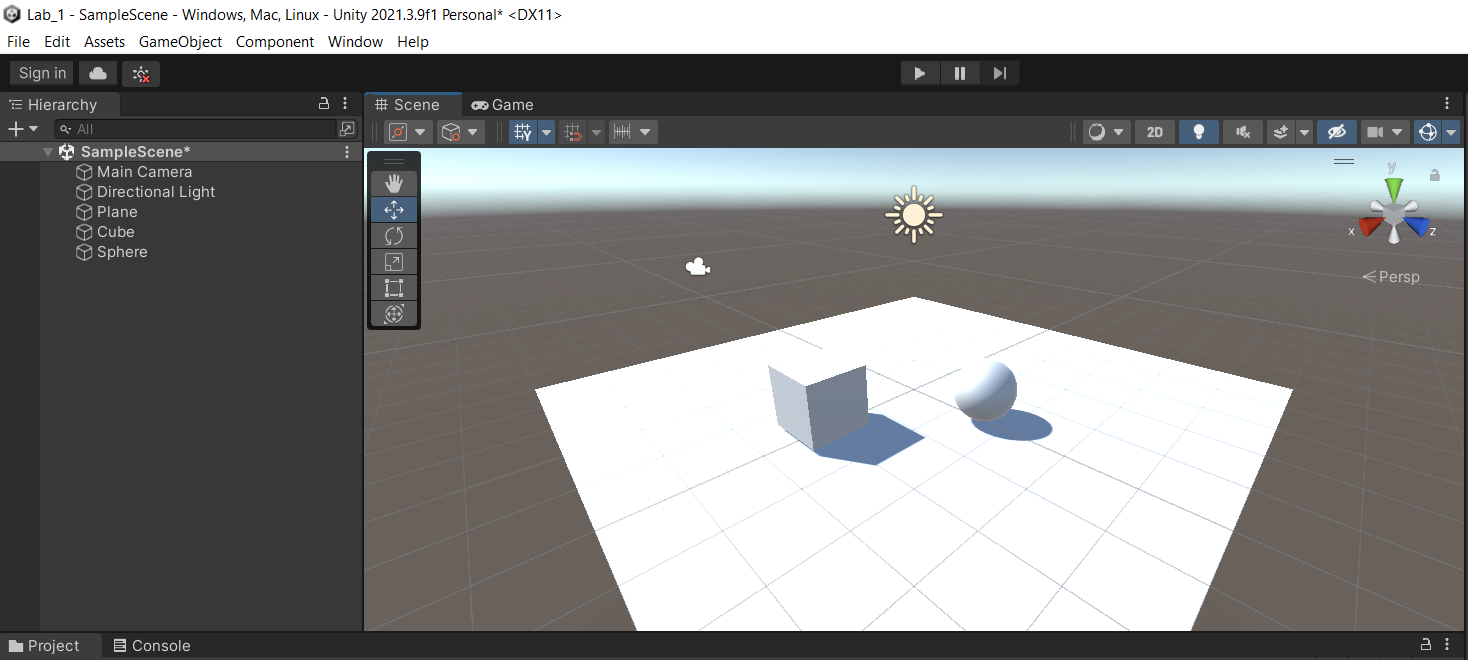
Task: Switch to the Game tab
Action: [503, 105]
